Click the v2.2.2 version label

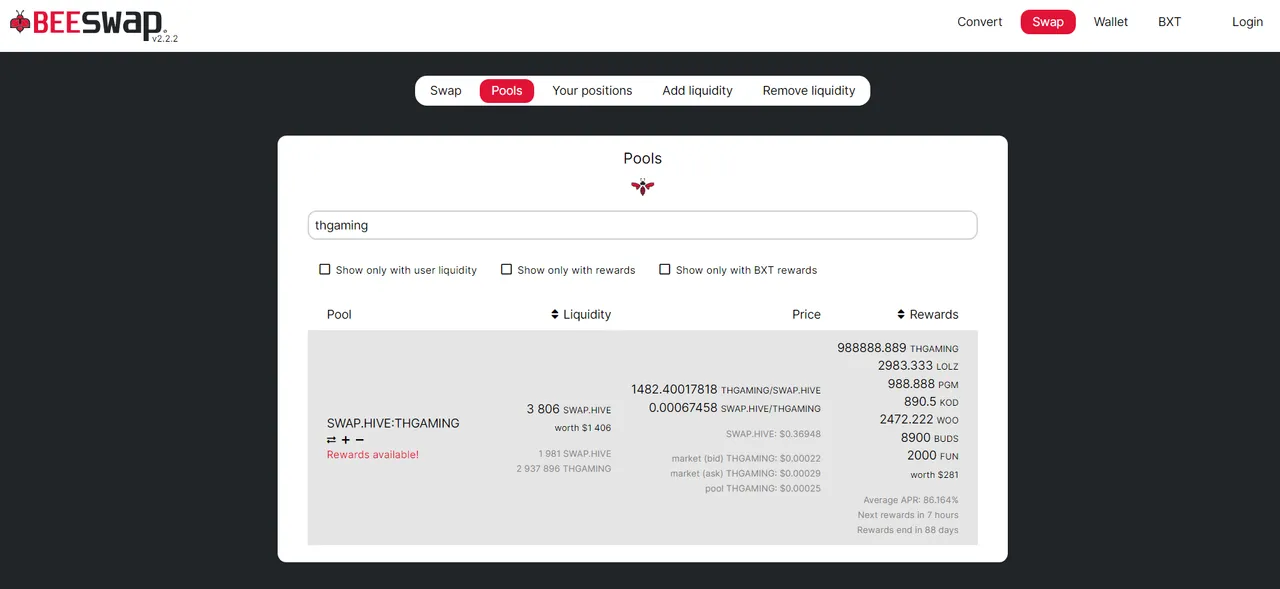point(165,39)
